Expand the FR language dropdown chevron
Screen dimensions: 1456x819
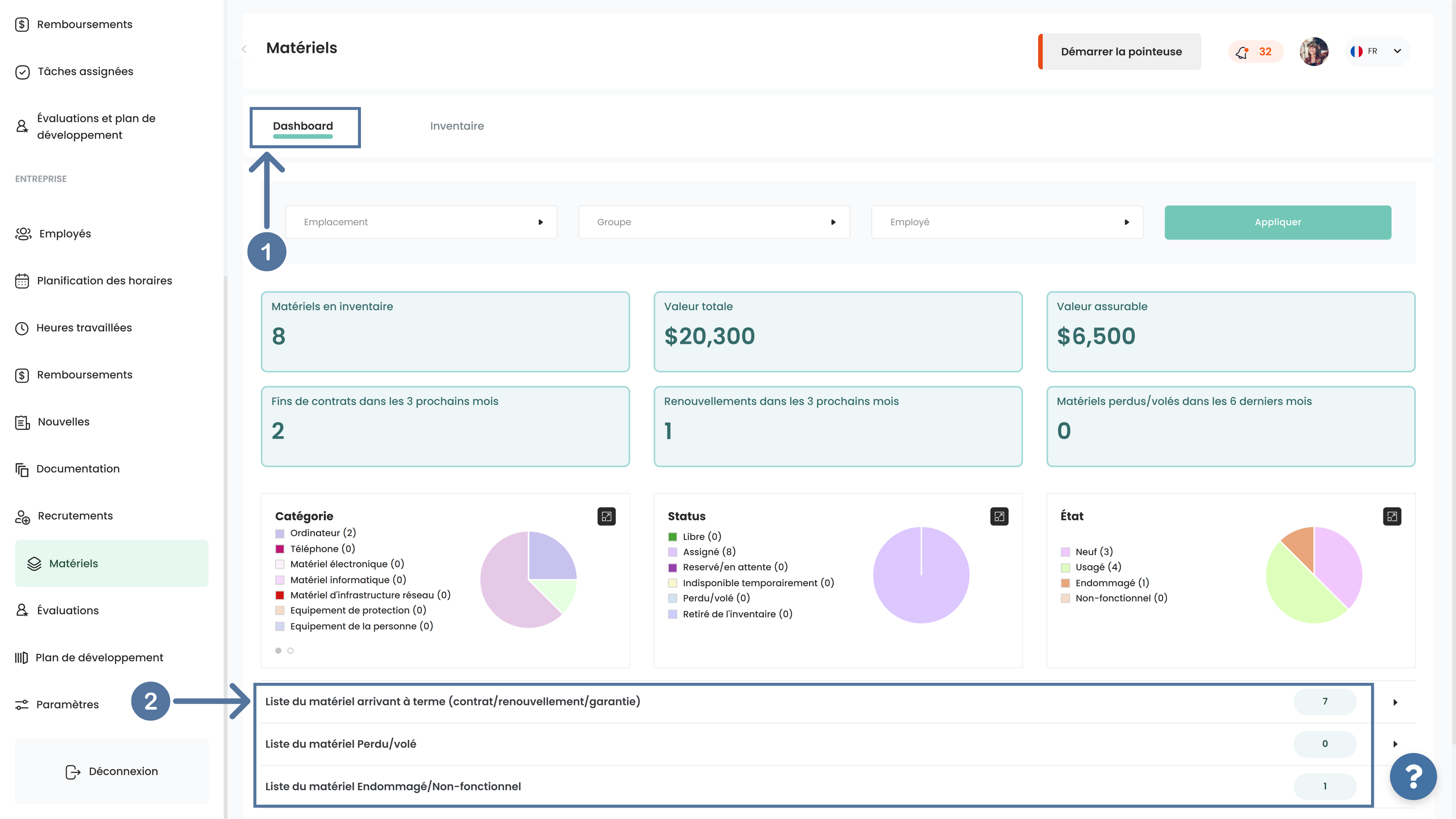(1397, 51)
